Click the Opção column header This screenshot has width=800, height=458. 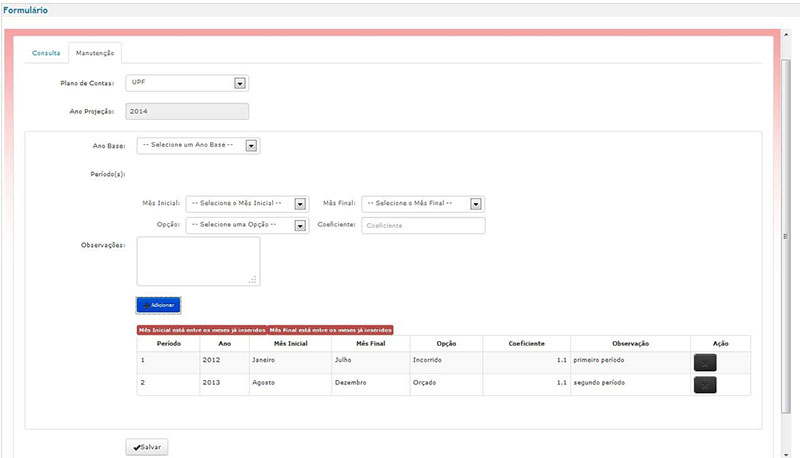click(446, 344)
